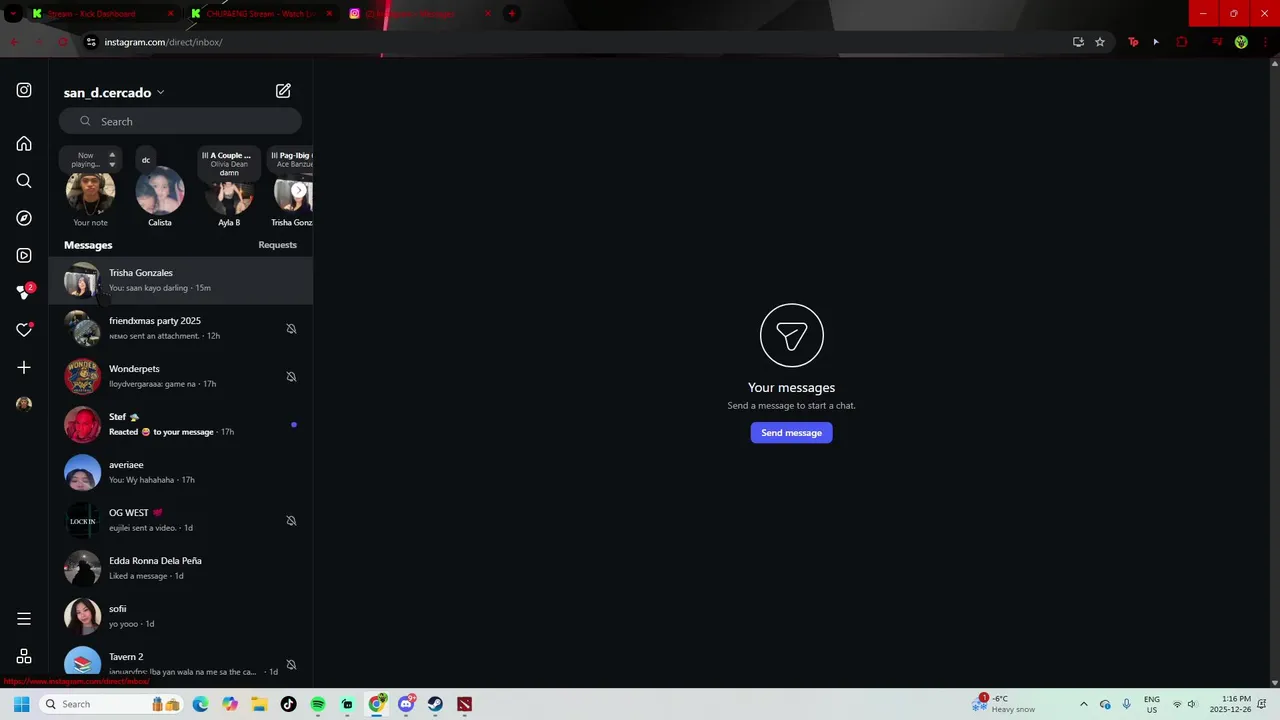The image size is (1280, 720).
Task: Open the clock showing 1:16 PM
Action: [x=1230, y=704]
